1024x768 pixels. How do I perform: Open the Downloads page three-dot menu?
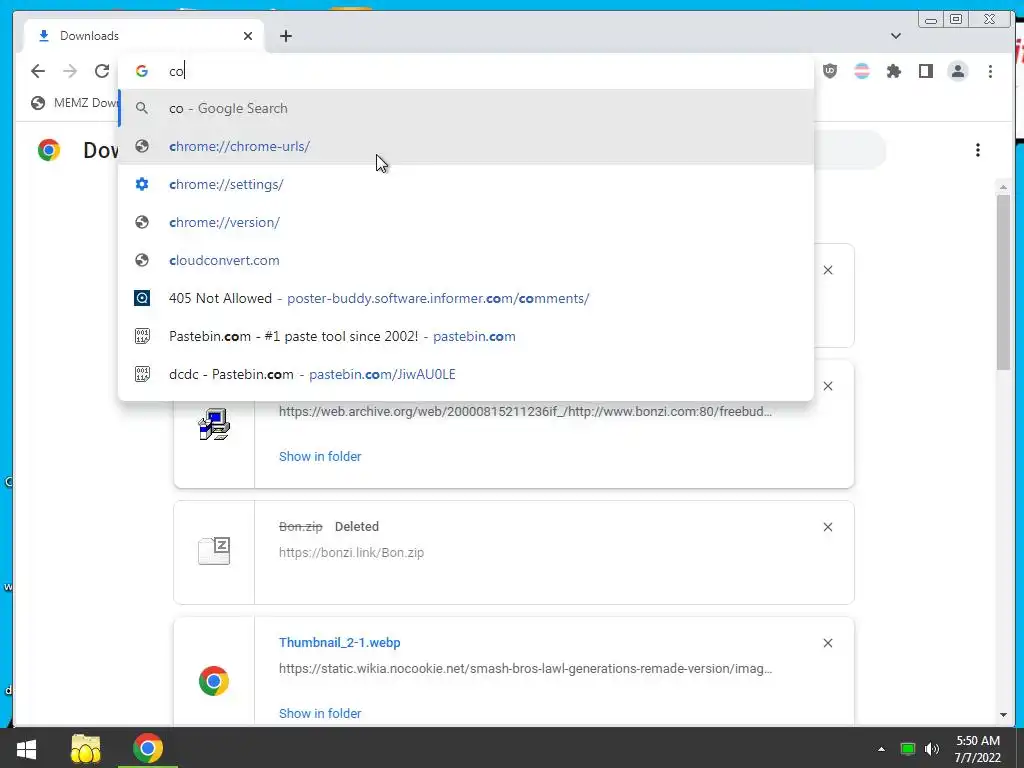(x=978, y=150)
